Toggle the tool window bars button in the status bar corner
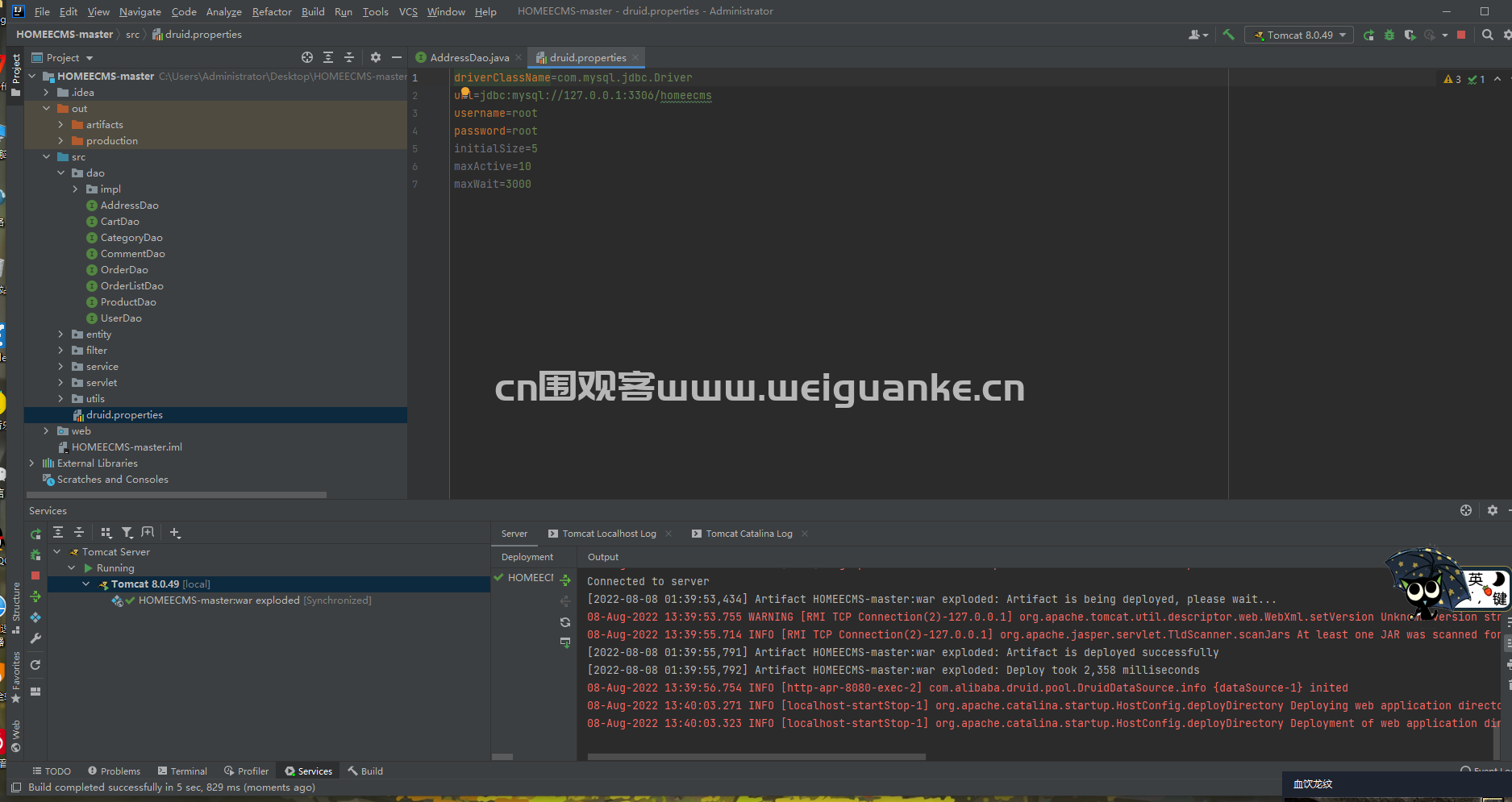Viewport: 1512px width, 802px height. 16,787
